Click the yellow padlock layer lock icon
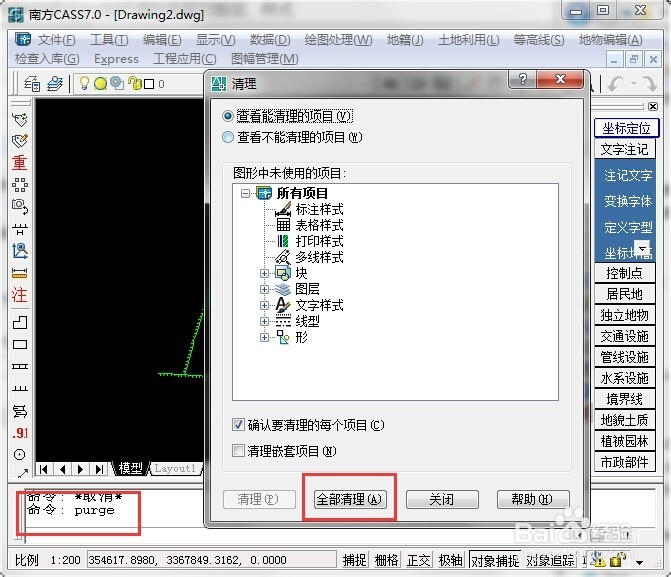Image resolution: width=671 pixels, height=577 pixels. pos(135,83)
